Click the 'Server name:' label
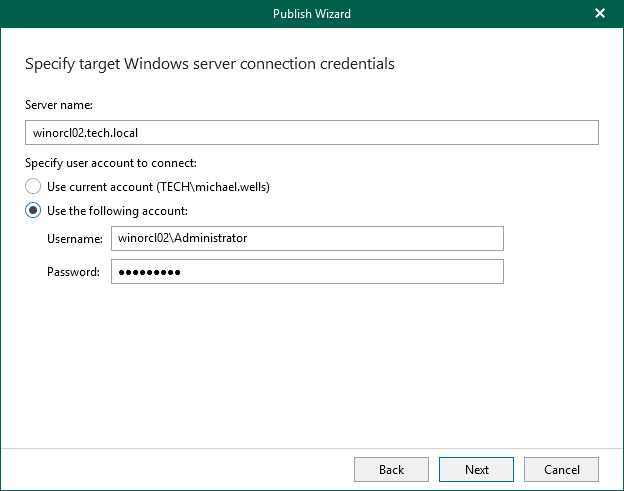The height and width of the screenshot is (491, 624). pyautogui.click(x=58, y=105)
